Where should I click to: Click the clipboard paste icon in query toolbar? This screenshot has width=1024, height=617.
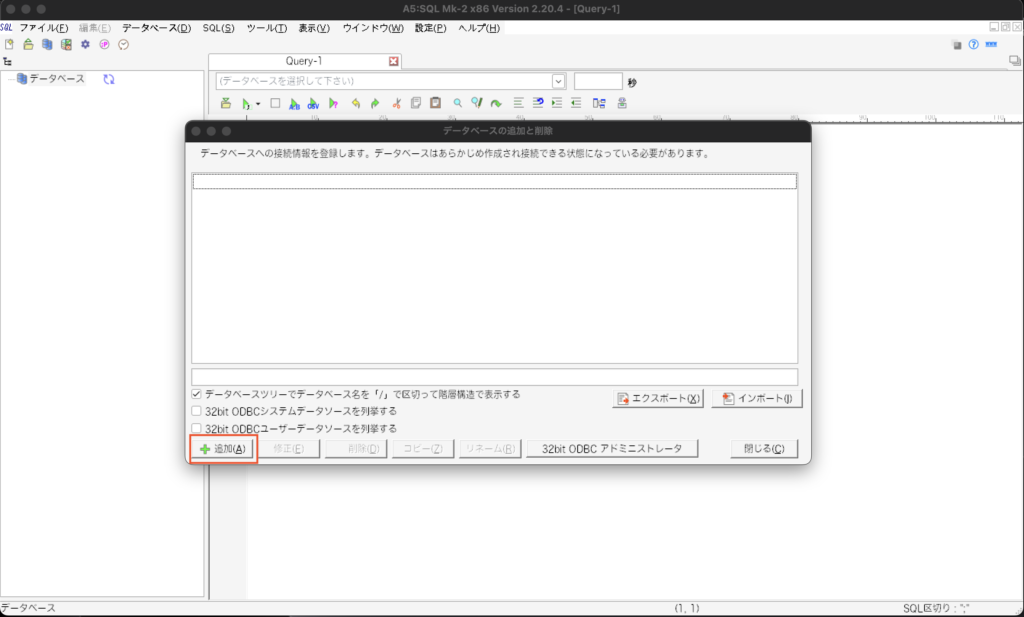pos(435,103)
